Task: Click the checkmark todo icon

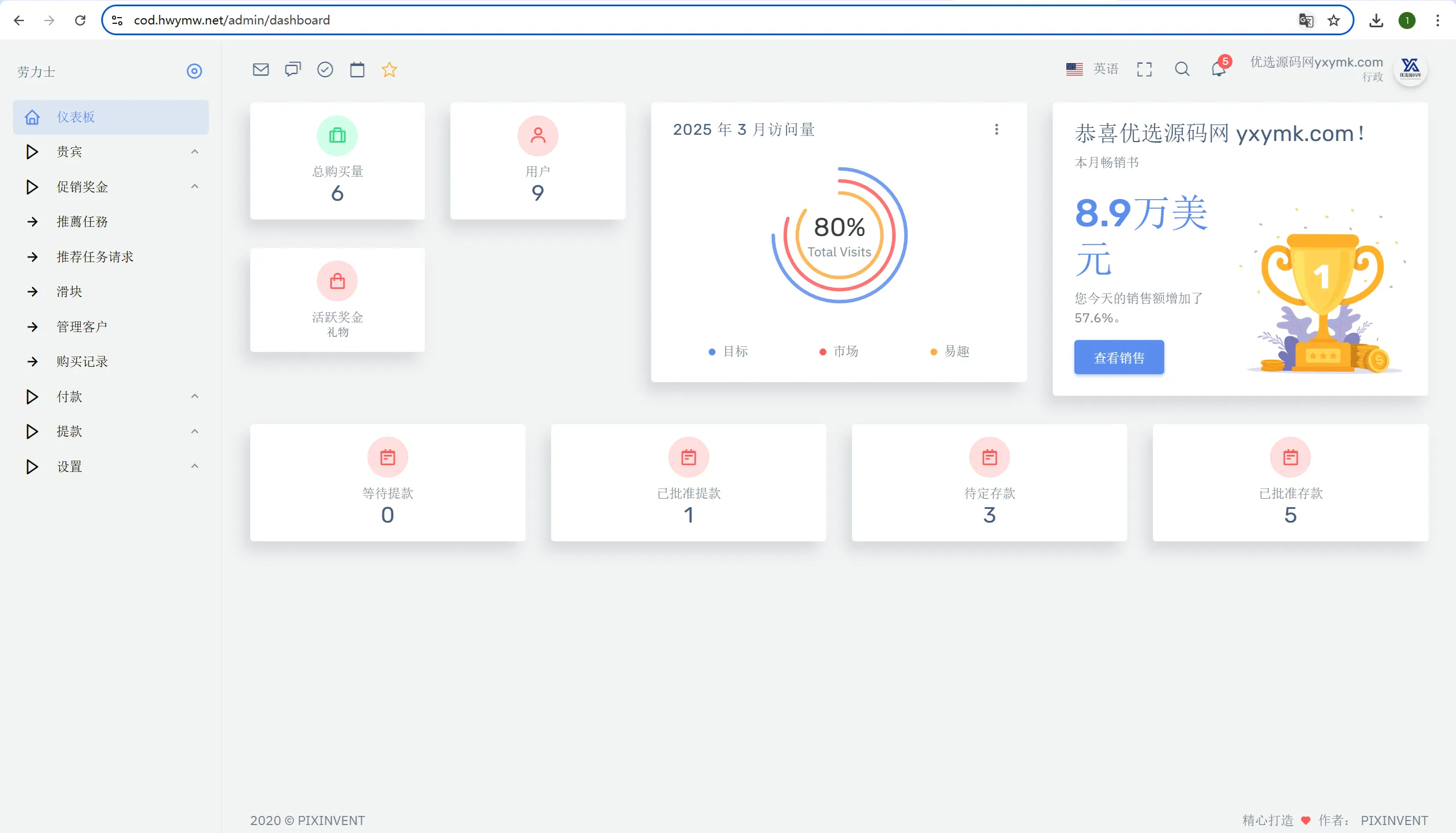Action: (325, 70)
